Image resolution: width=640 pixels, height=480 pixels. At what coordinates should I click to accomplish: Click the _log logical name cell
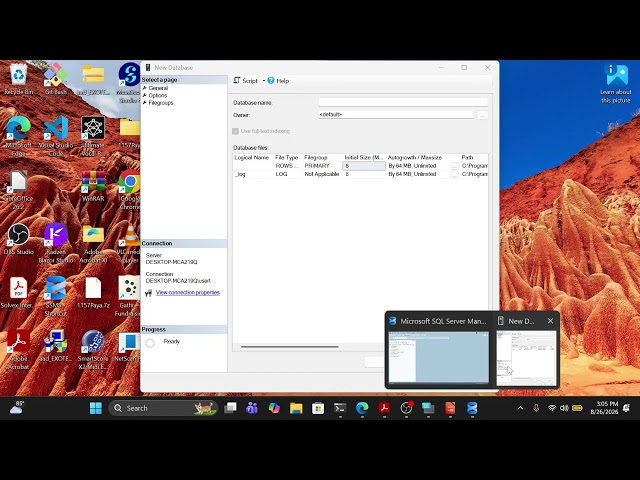(x=253, y=174)
